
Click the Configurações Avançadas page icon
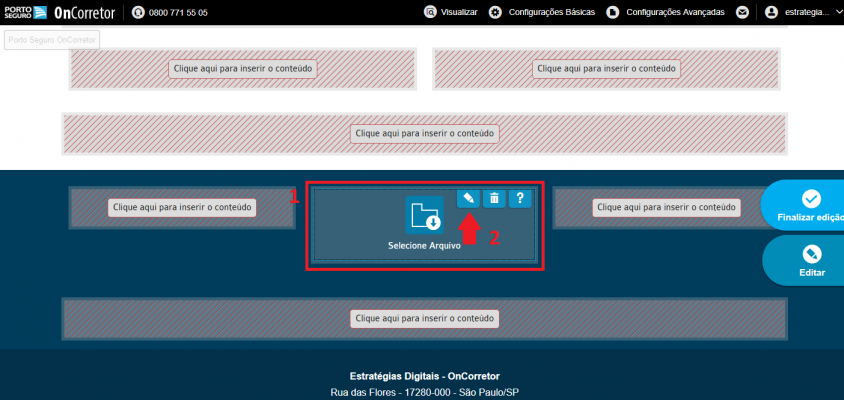[x=613, y=12]
